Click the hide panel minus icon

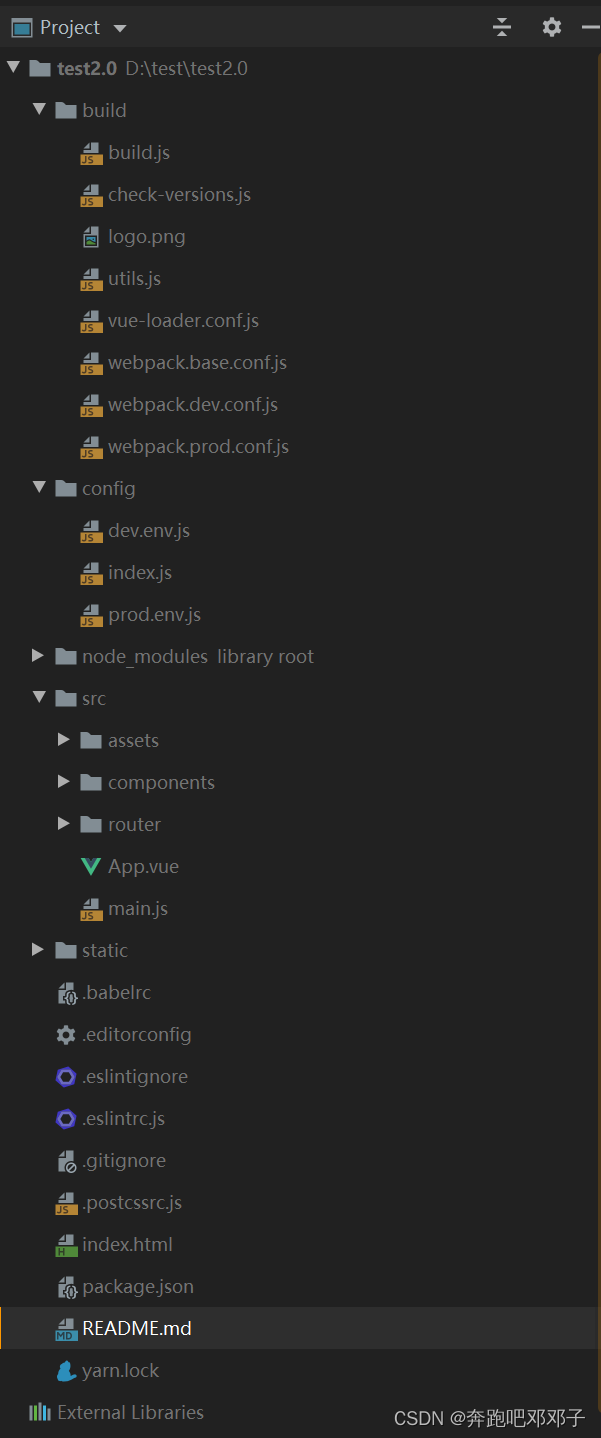[590, 27]
